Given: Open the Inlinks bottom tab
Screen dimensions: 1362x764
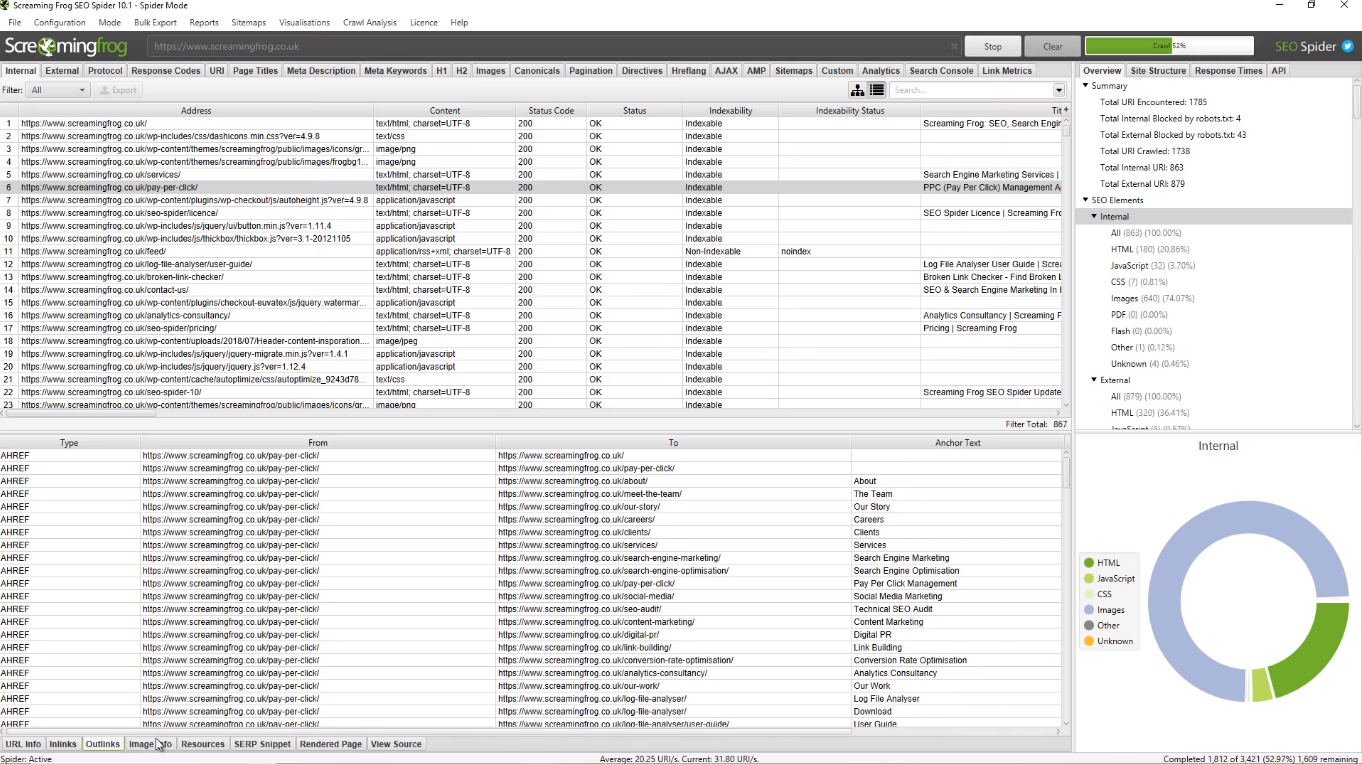Looking at the screenshot, I should [x=63, y=744].
